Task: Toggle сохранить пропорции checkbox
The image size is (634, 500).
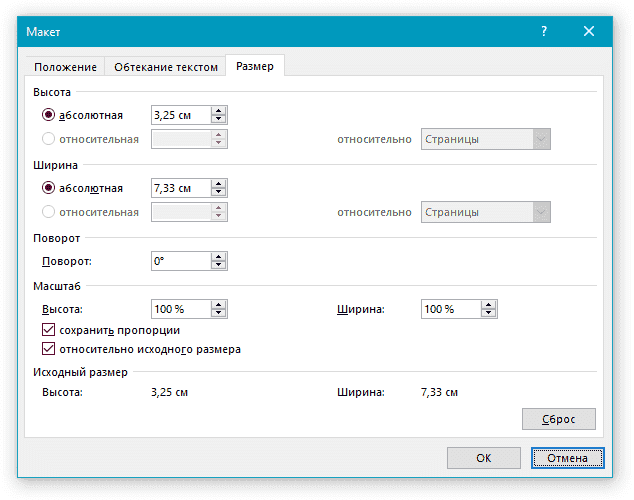Action: [48, 330]
